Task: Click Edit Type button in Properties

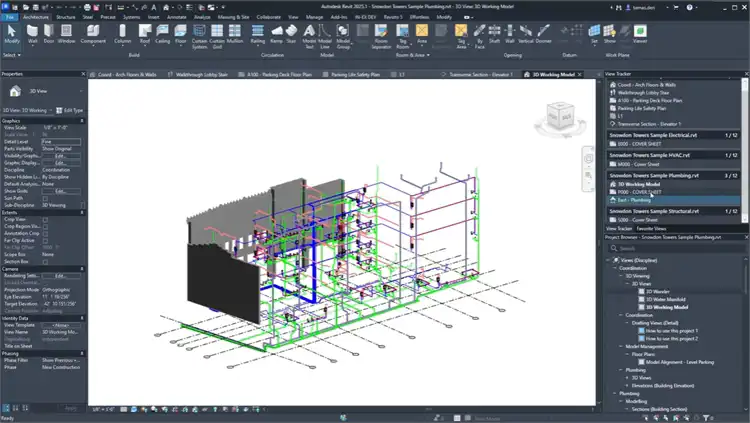Action: tap(70, 111)
